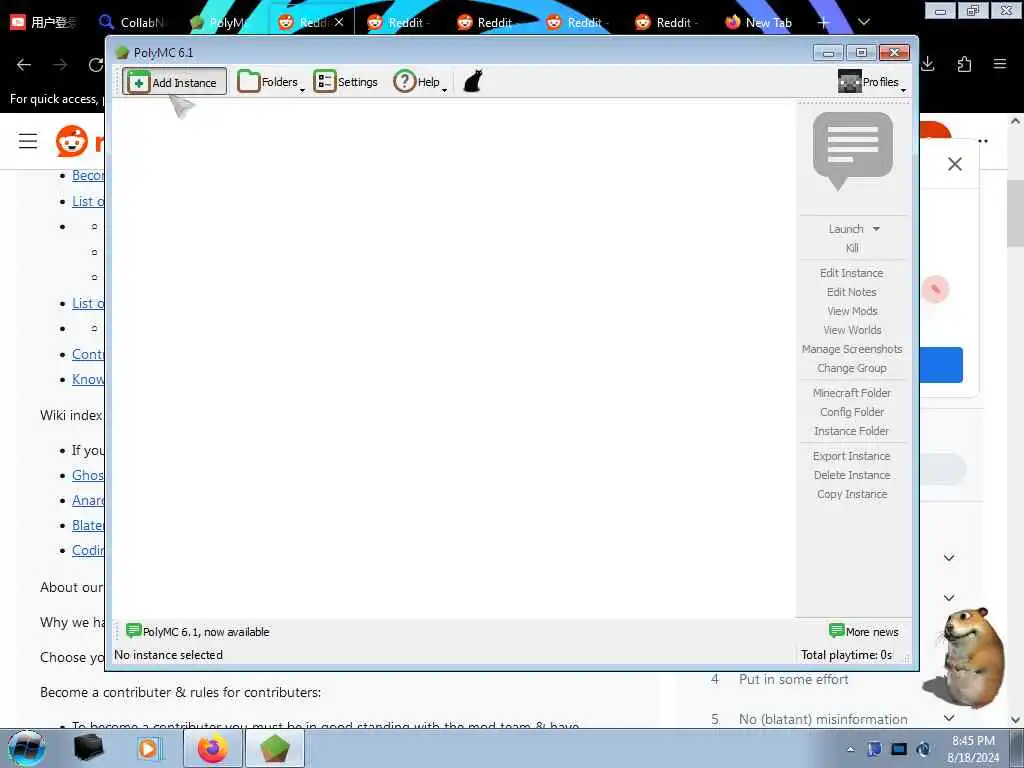This screenshot has width=1024, height=768.
Task: Switch to the PolyMC browser tab
Action: [x=221, y=22]
